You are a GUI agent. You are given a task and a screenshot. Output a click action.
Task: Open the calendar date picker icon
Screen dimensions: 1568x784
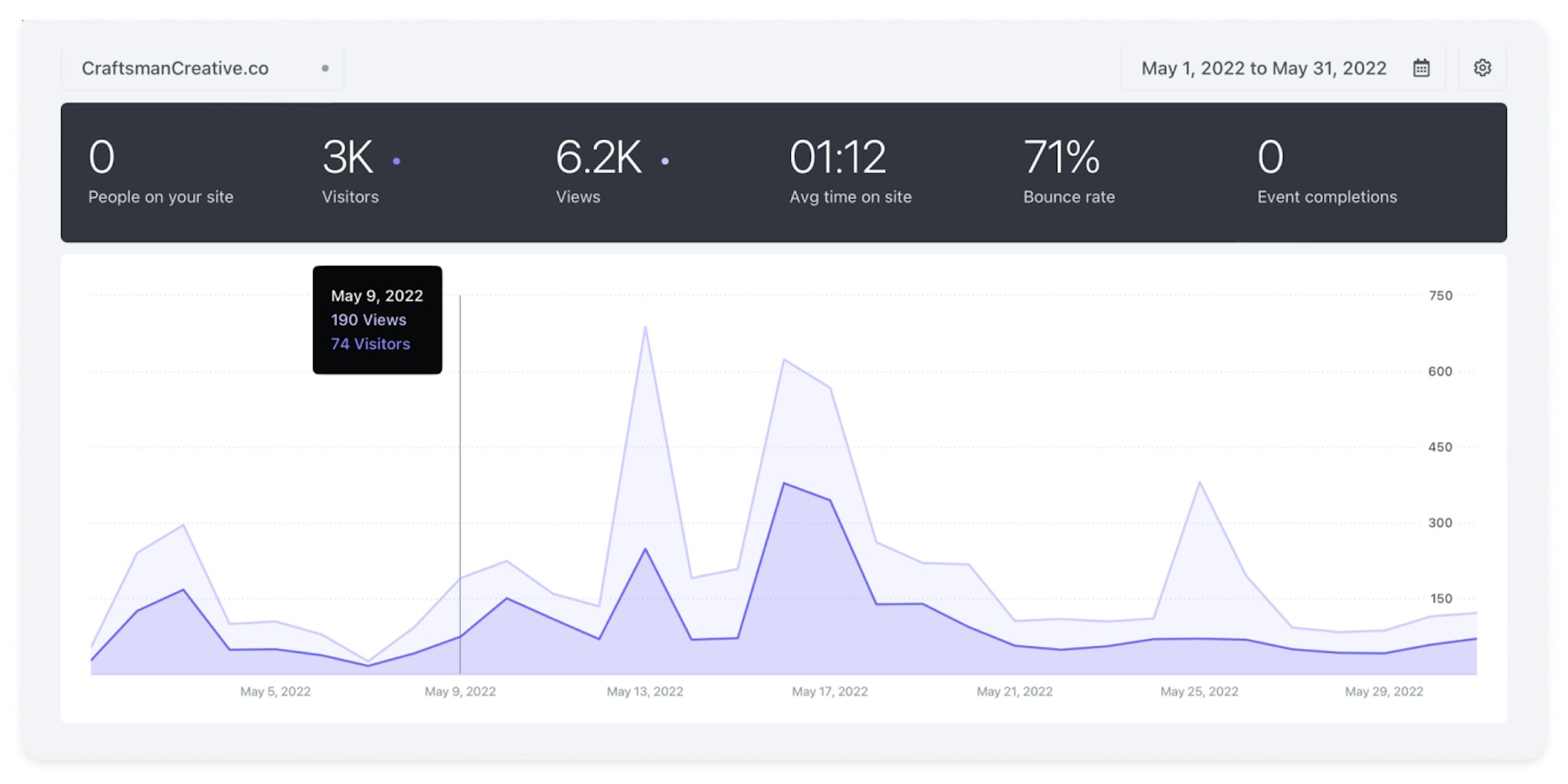click(x=1422, y=67)
